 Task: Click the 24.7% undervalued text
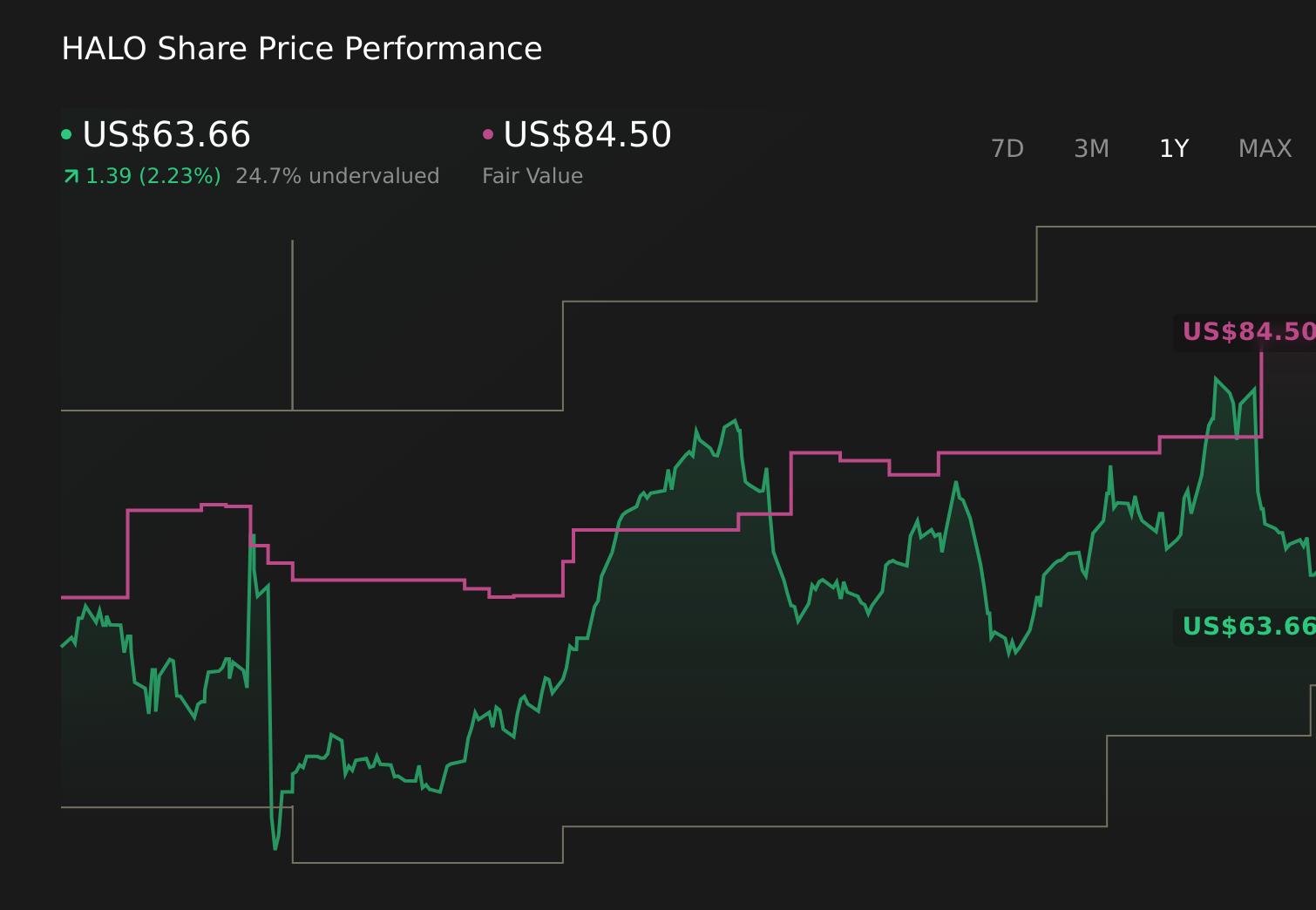pyautogui.click(x=337, y=176)
